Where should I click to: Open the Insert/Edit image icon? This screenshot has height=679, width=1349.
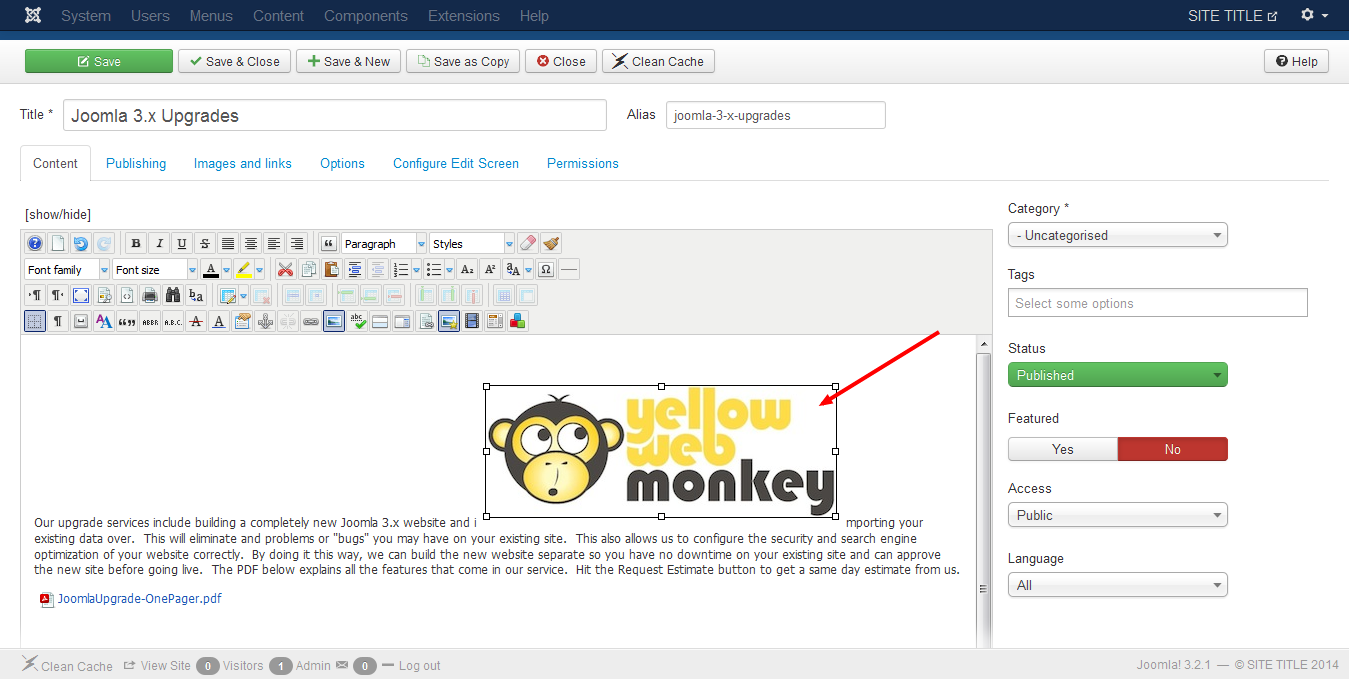point(334,321)
